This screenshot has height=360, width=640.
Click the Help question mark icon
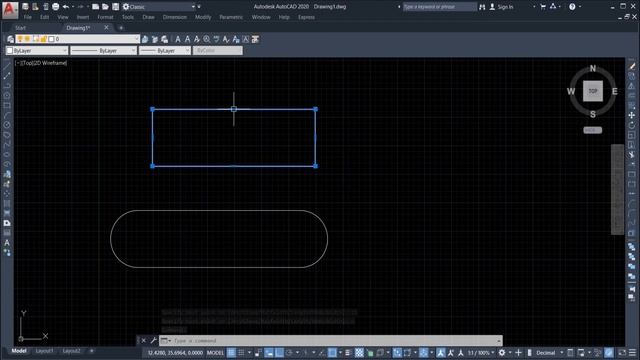pyautogui.click(x=572, y=7)
